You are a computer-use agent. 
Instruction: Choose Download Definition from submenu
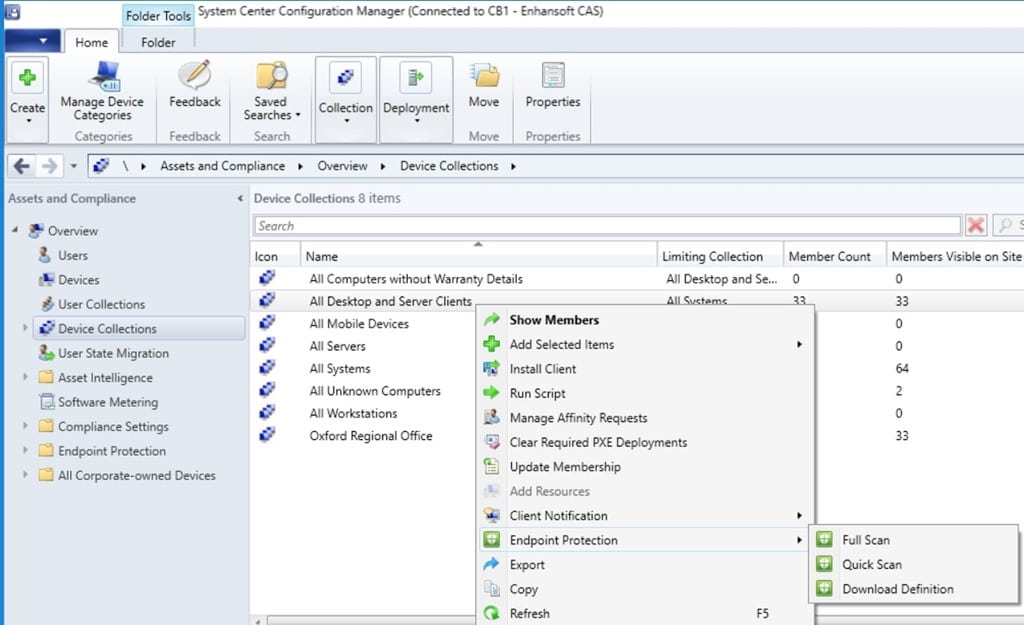pos(914,589)
